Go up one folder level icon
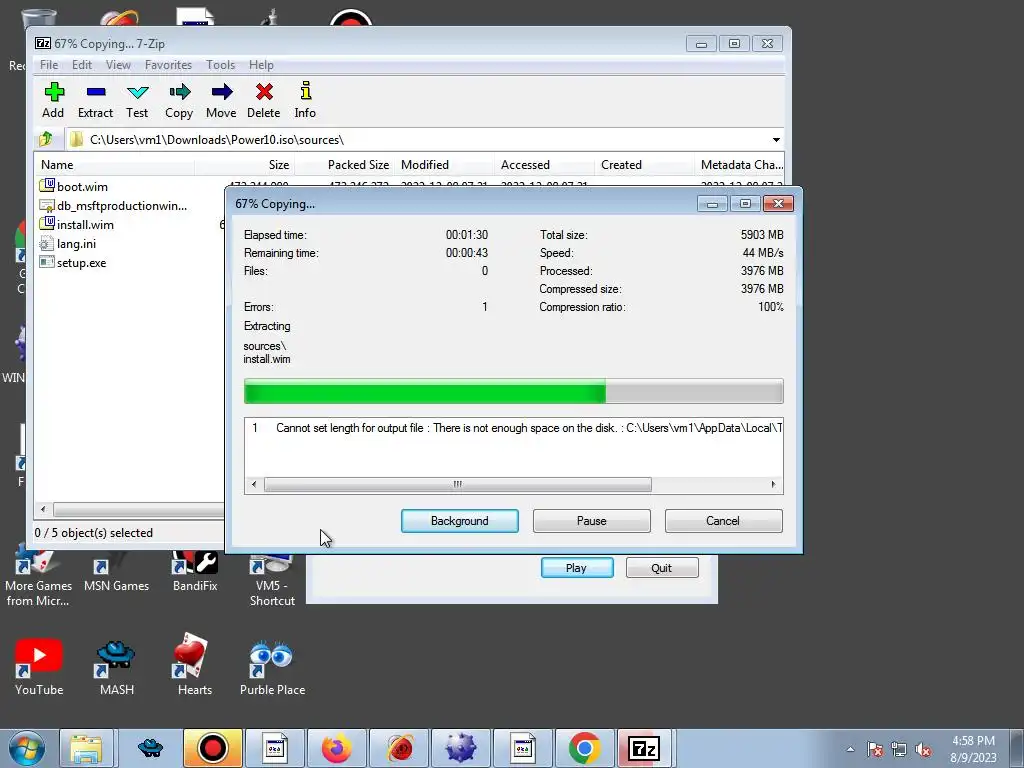 [x=46, y=139]
